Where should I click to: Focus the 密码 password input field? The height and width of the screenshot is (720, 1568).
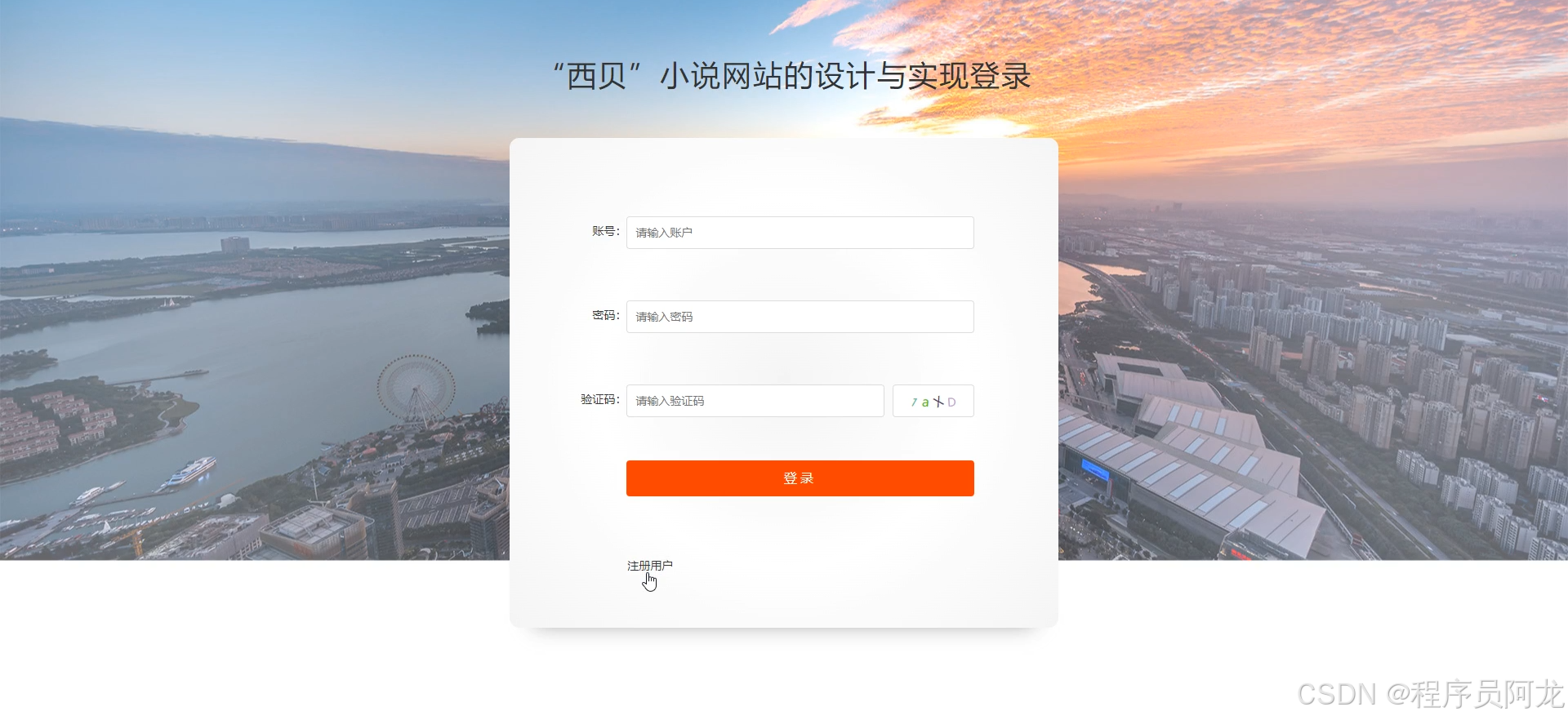800,317
